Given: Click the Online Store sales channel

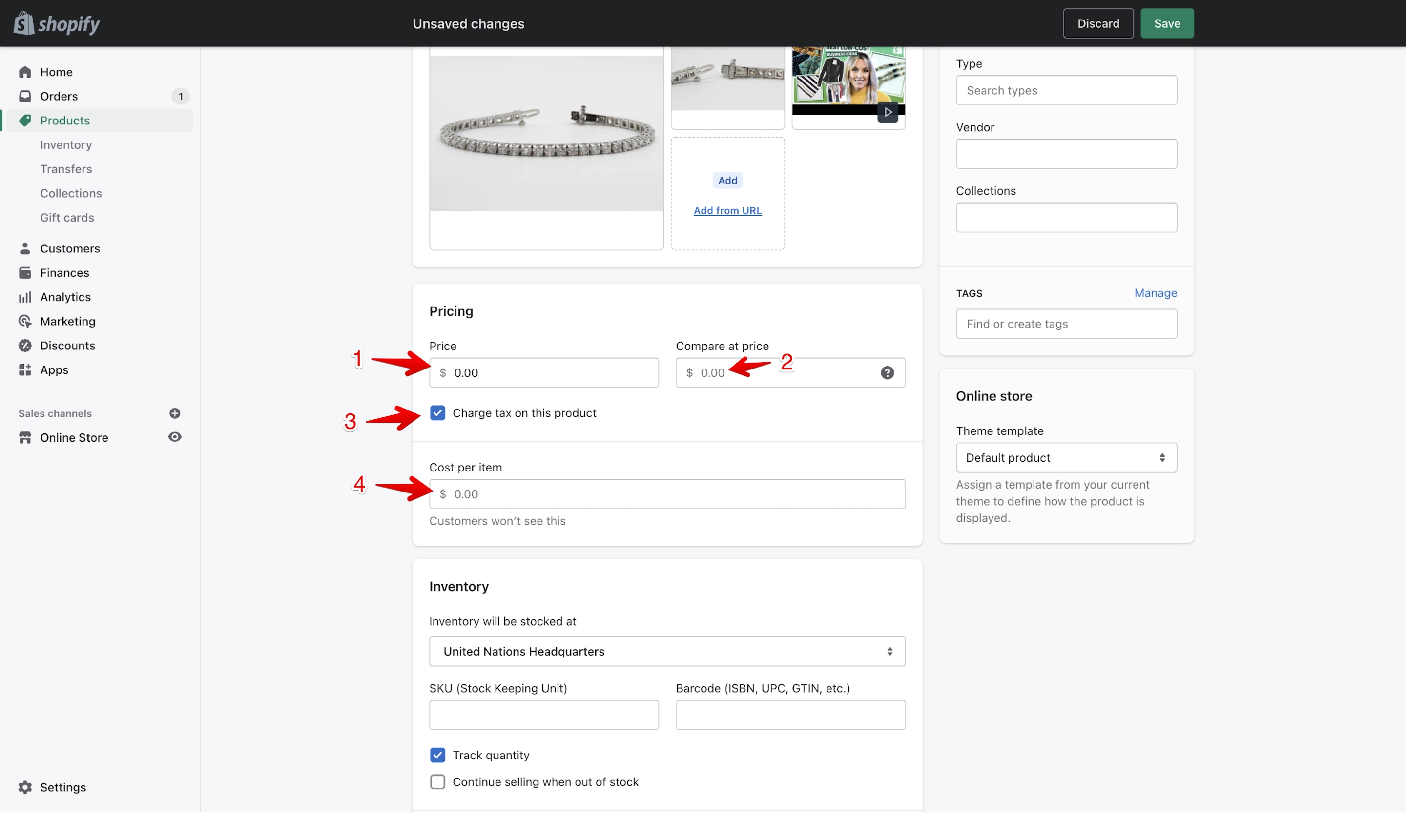Looking at the screenshot, I should [x=74, y=437].
